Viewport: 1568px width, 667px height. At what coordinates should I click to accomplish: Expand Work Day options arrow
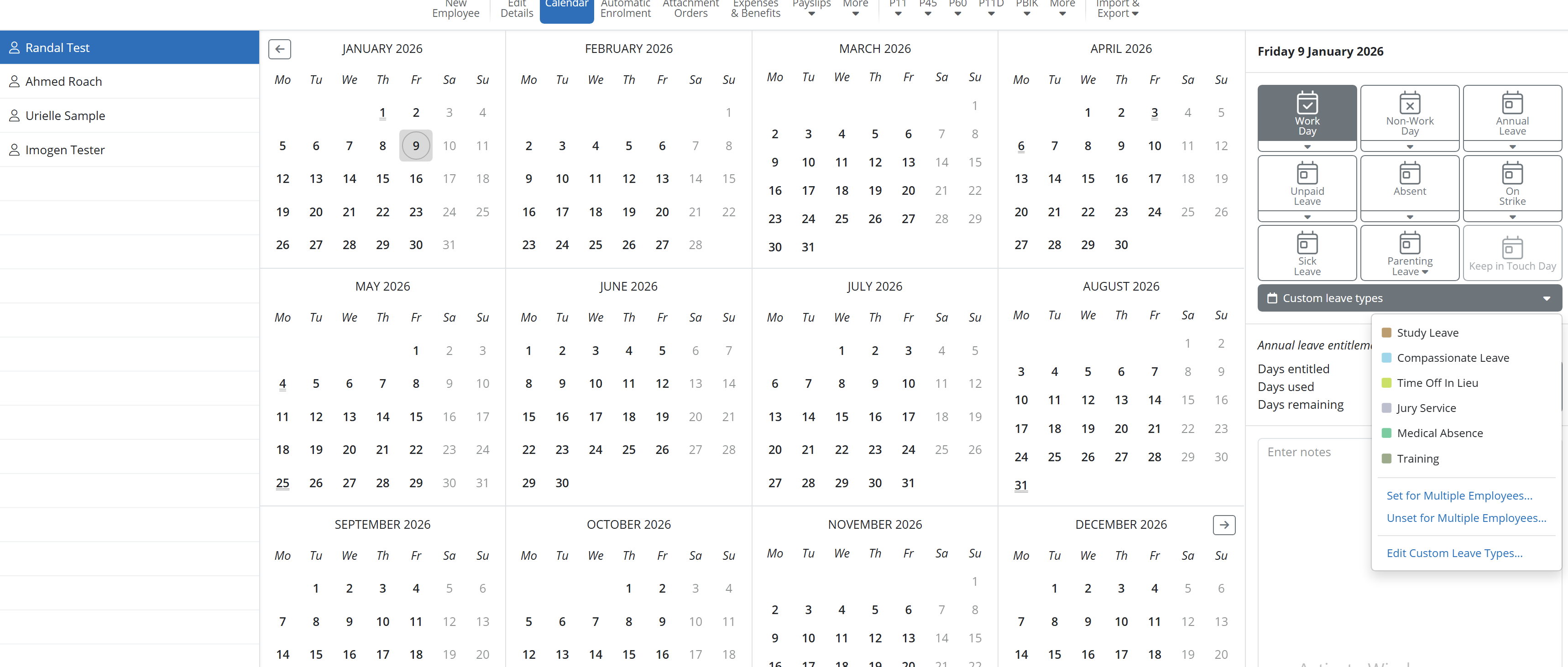1307,146
